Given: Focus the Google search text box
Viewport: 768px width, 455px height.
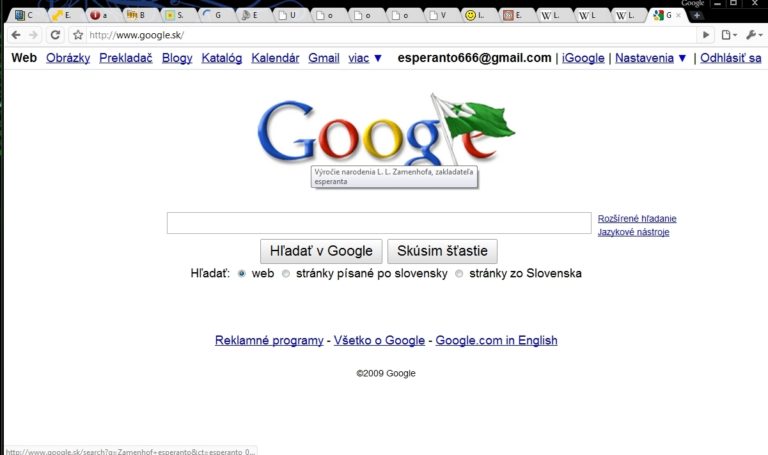Looking at the screenshot, I should click(379, 223).
